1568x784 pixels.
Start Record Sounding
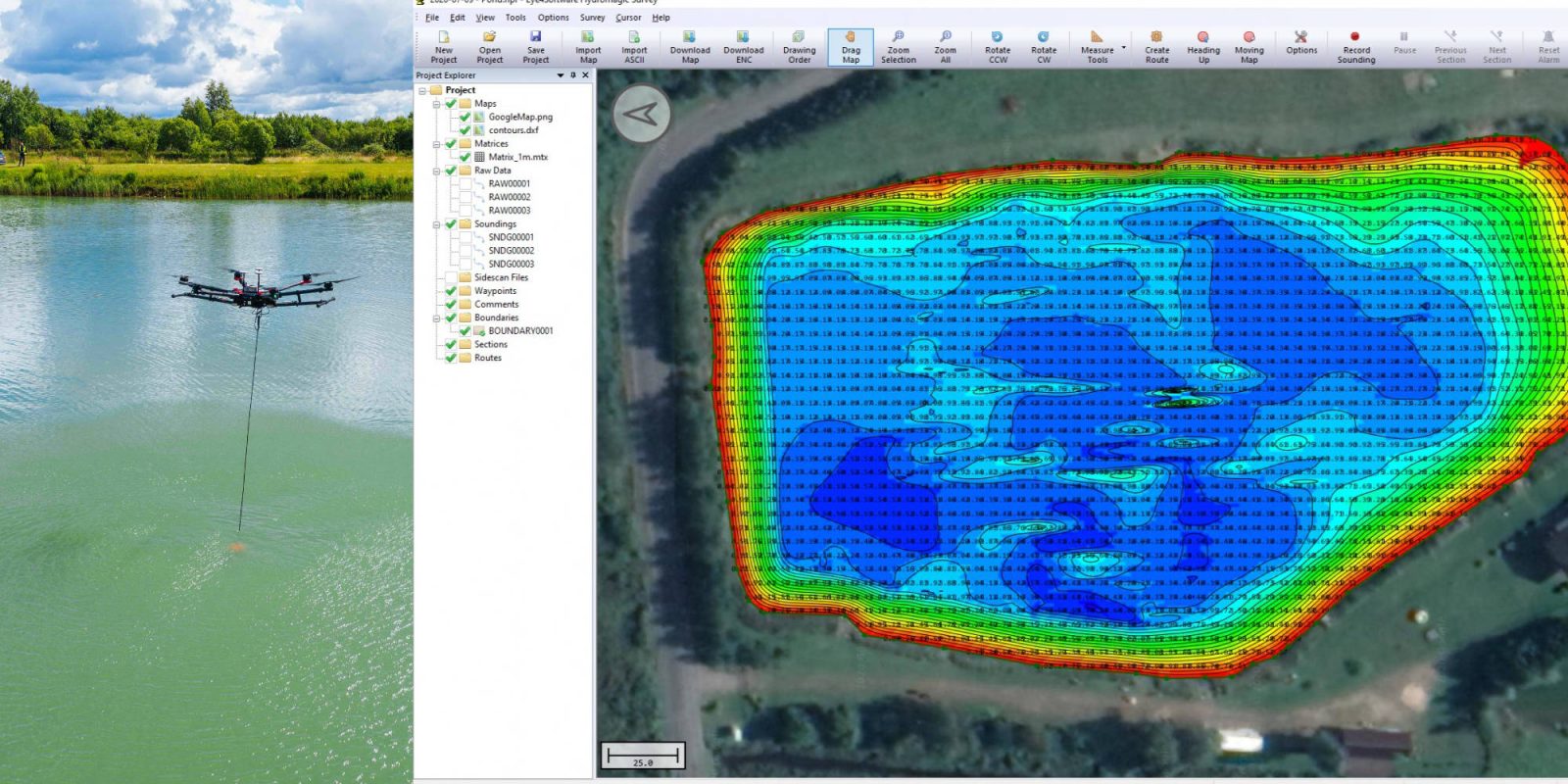click(x=1355, y=46)
